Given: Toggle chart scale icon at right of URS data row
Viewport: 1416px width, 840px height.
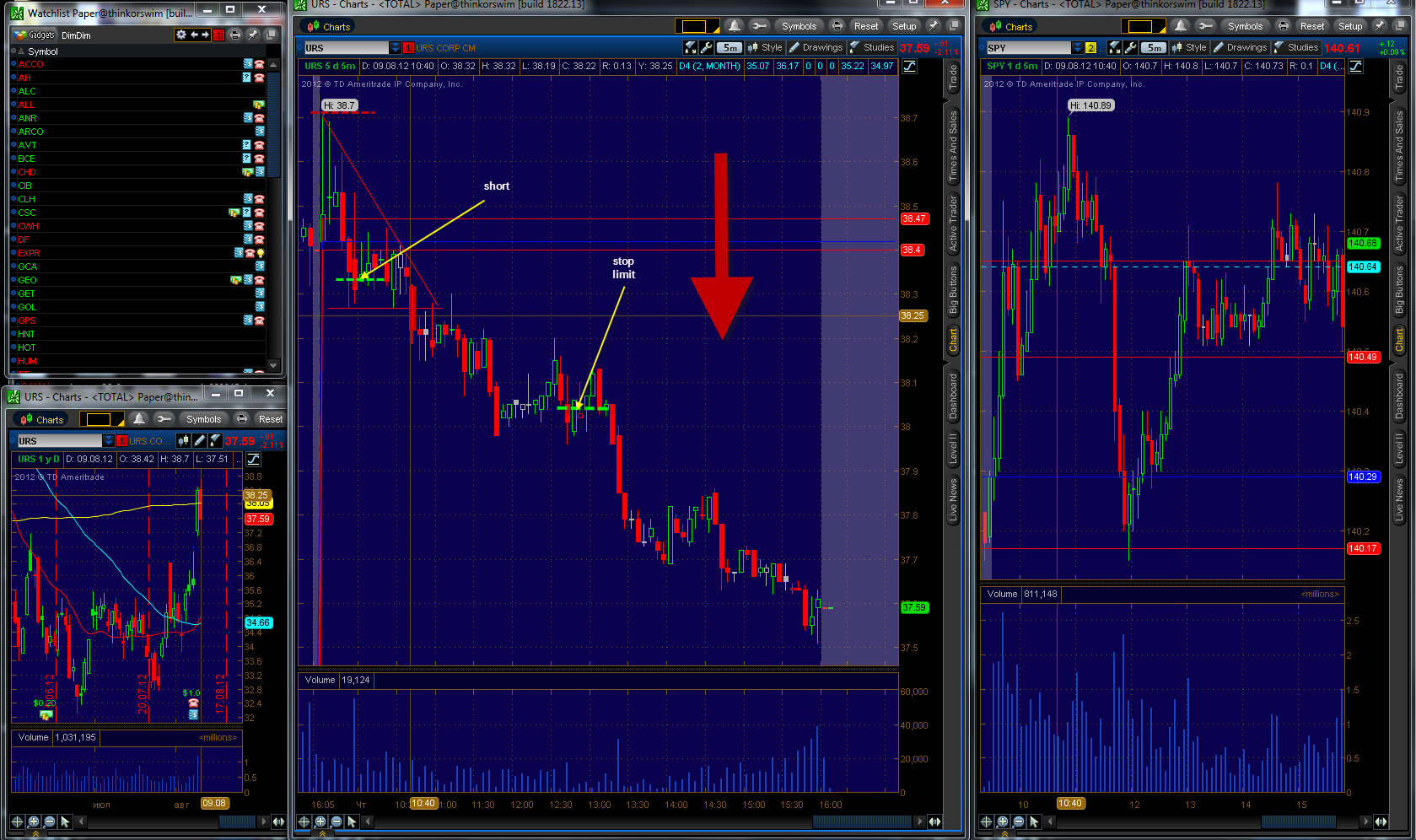Looking at the screenshot, I should (x=909, y=66).
